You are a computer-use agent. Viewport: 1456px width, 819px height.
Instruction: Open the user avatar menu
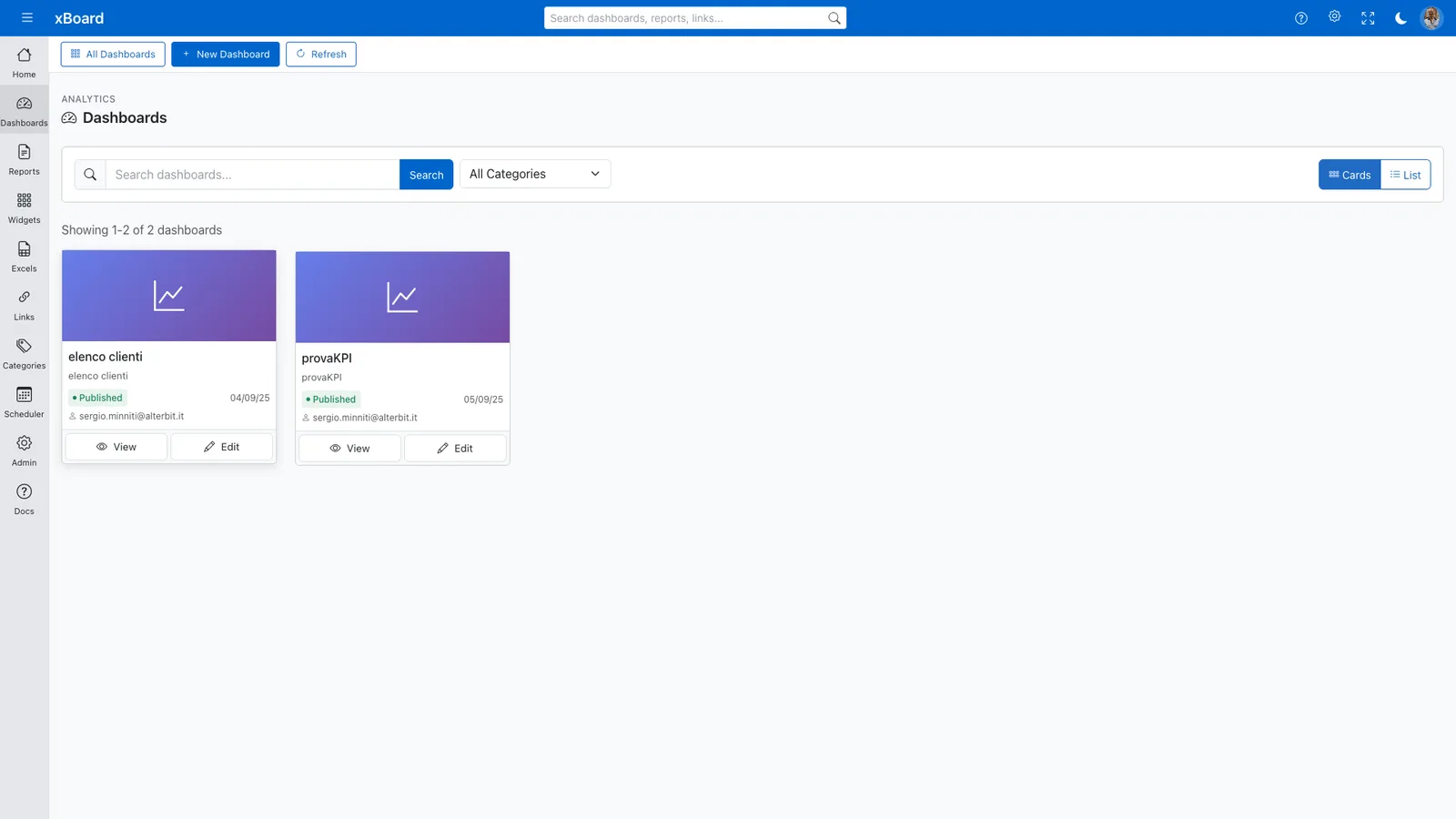click(1431, 18)
